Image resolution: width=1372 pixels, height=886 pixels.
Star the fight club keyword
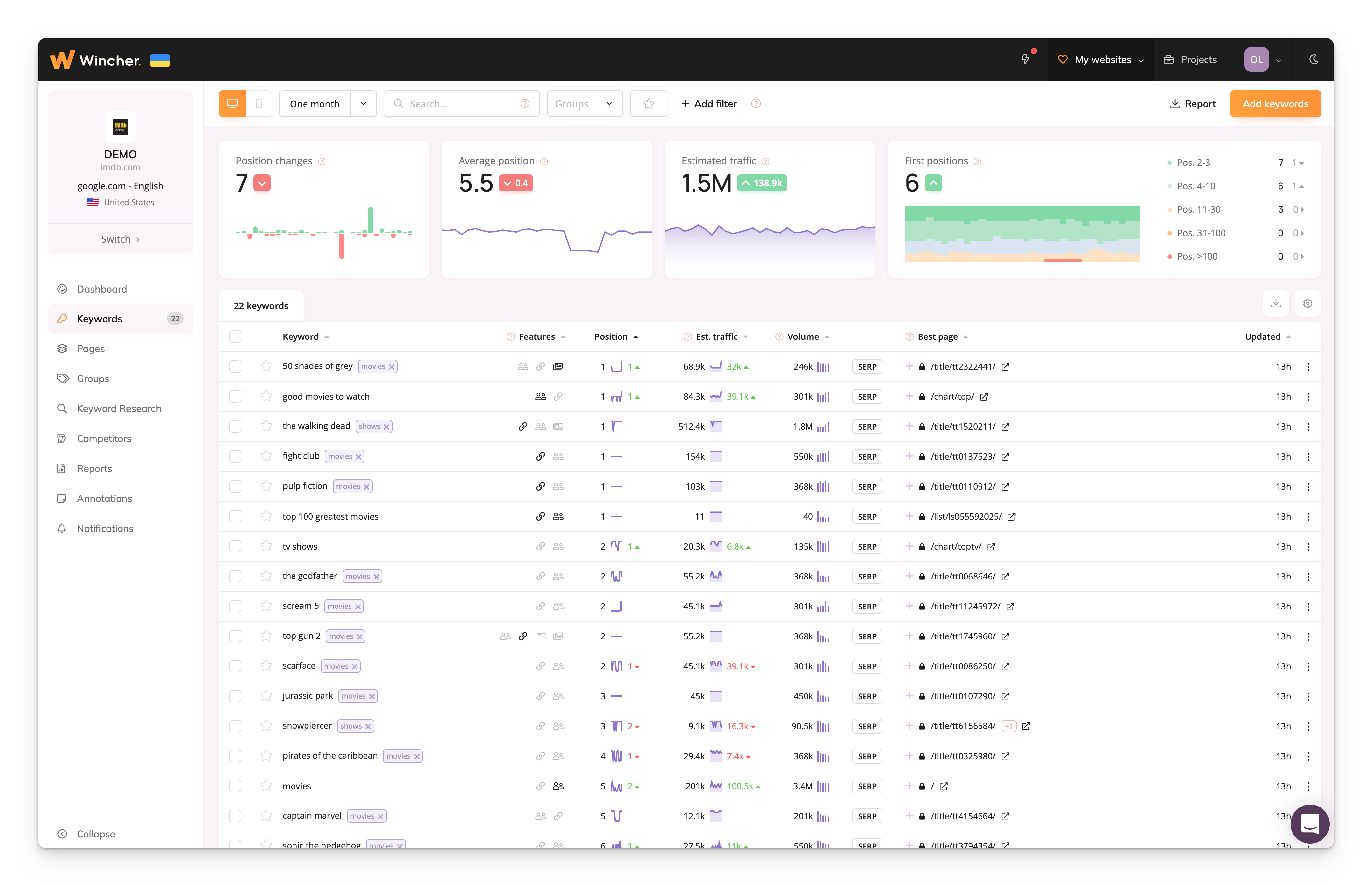[266, 456]
